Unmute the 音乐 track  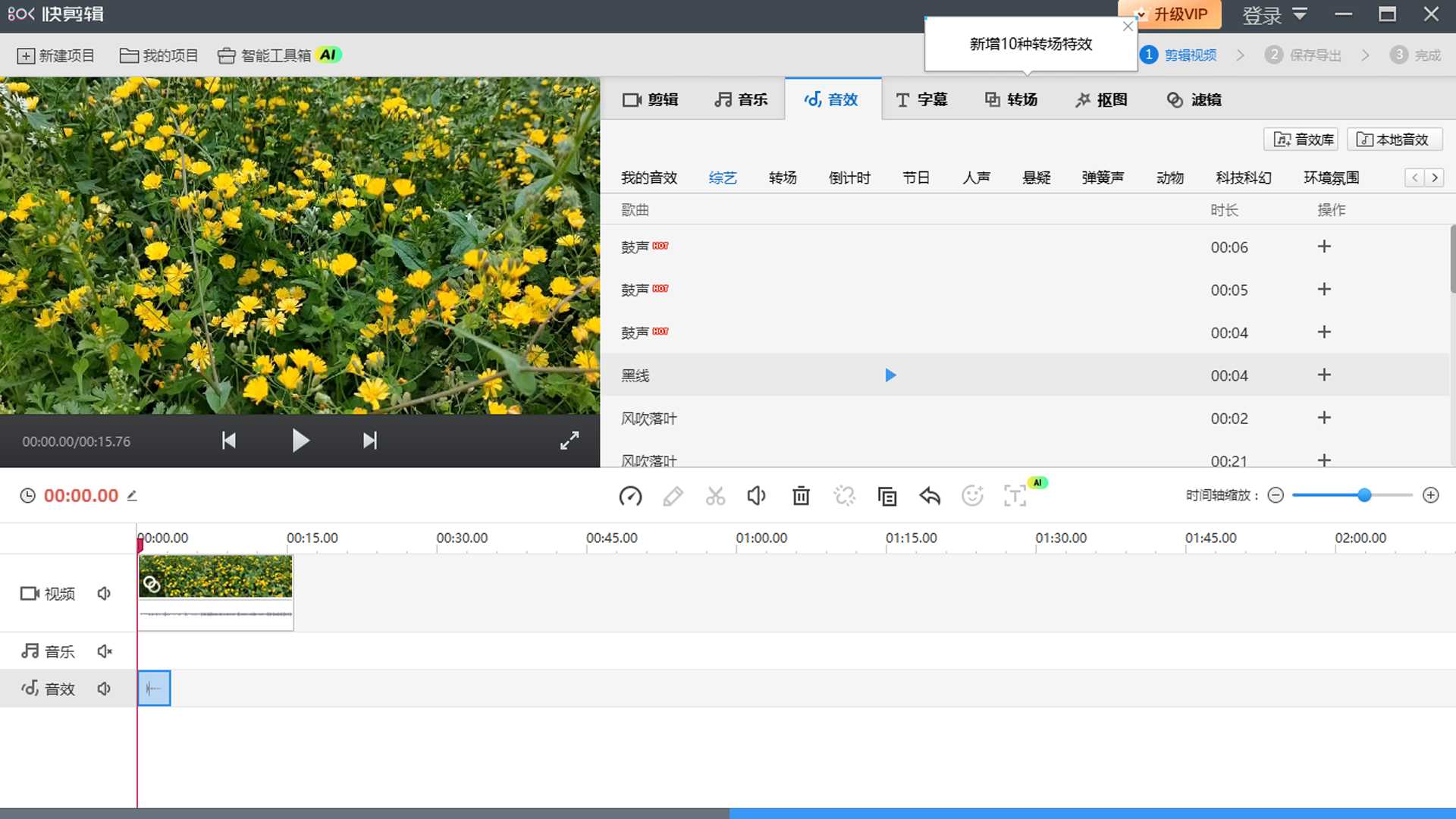[x=105, y=651]
